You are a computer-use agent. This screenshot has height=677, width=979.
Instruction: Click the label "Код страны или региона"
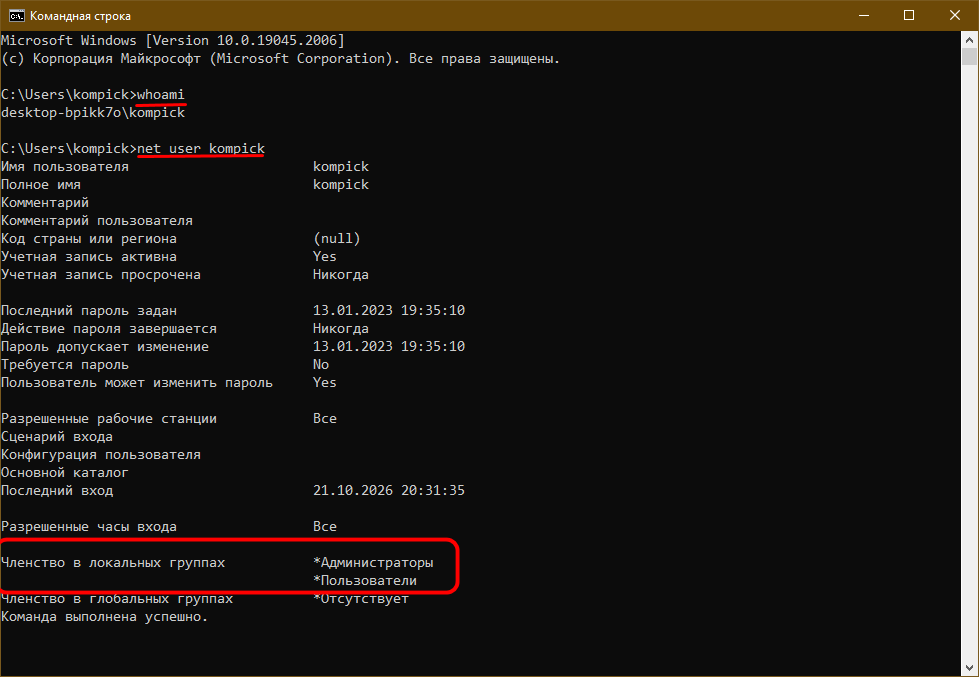coord(89,239)
